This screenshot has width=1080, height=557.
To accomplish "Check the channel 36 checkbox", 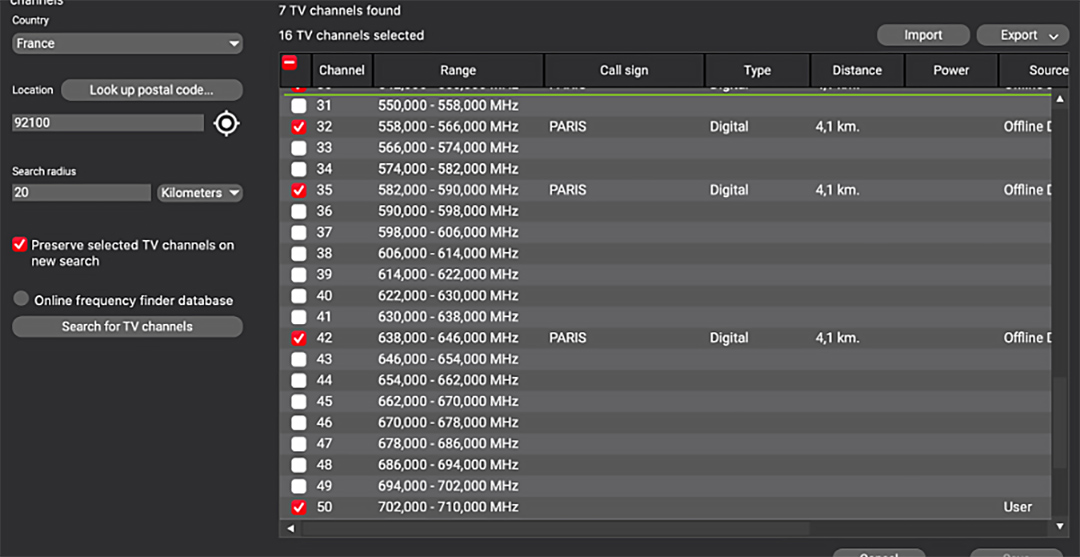I will pos(298,211).
